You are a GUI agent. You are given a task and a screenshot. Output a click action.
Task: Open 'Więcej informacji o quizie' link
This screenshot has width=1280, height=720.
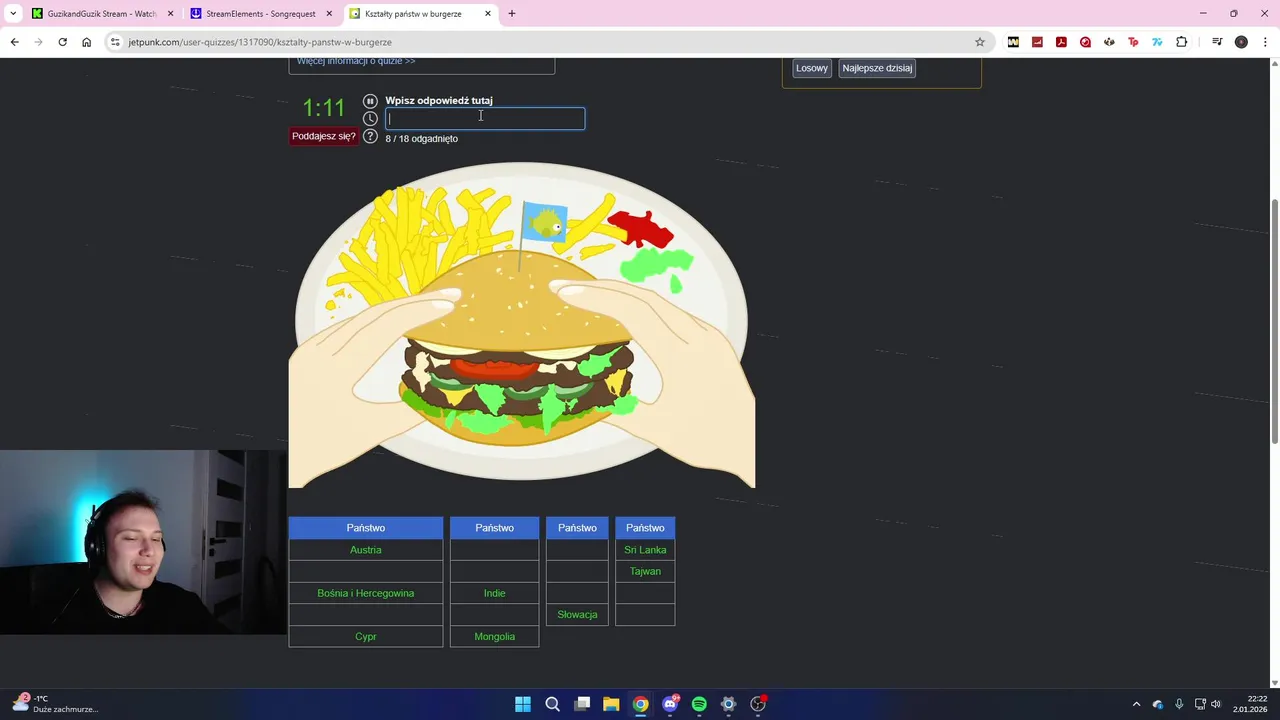click(356, 61)
